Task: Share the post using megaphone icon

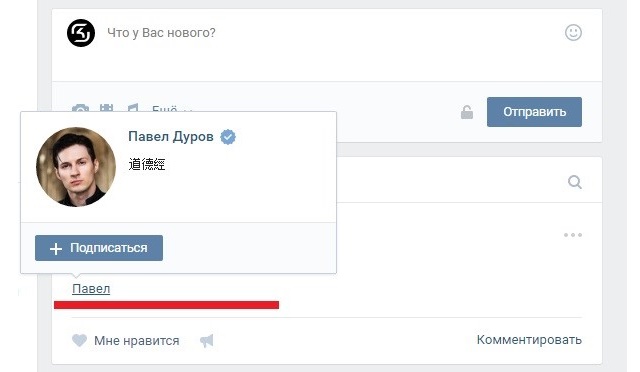Action: click(207, 341)
